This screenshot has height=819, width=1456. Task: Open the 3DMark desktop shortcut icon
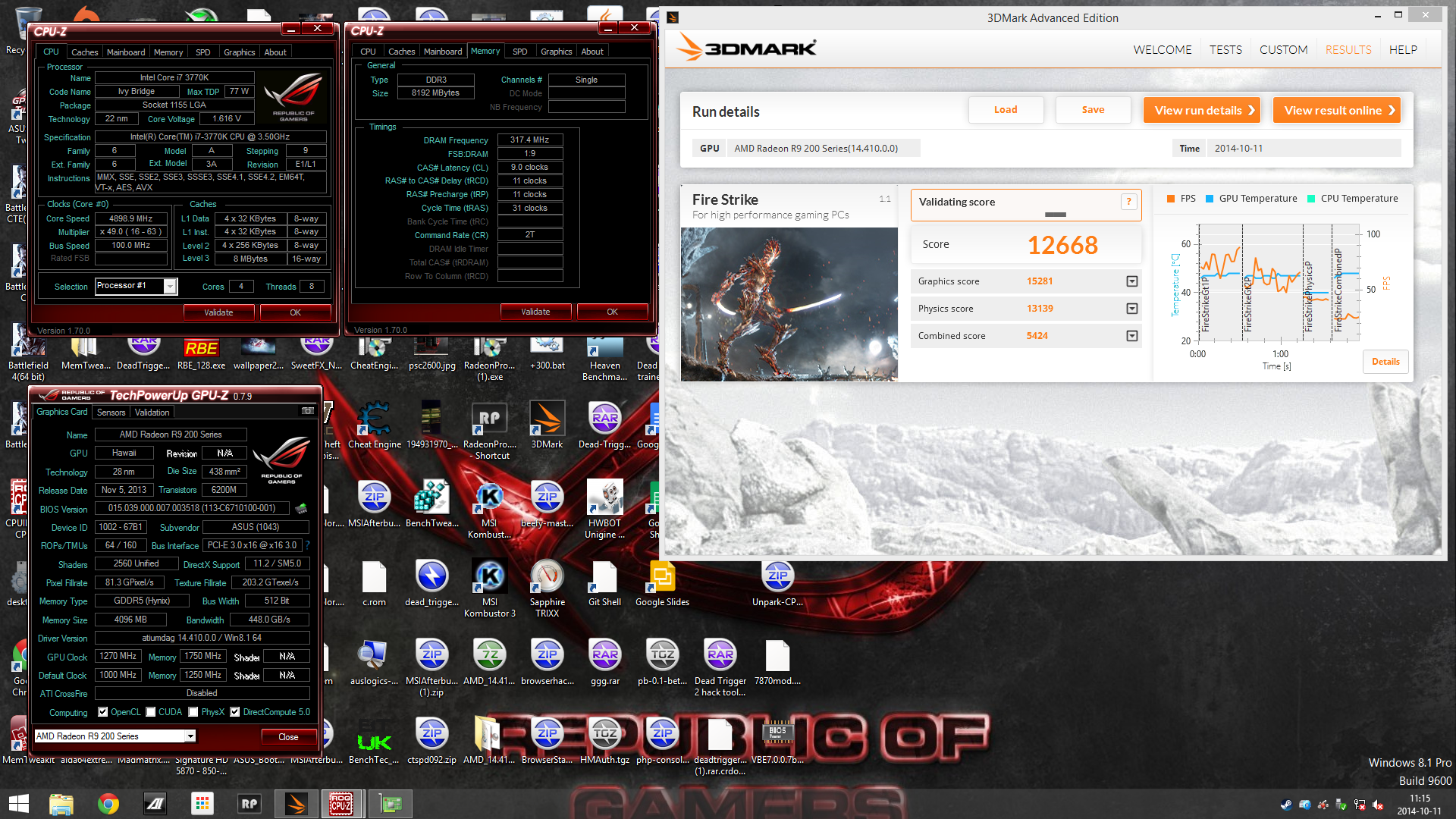(x=547, y=418)
